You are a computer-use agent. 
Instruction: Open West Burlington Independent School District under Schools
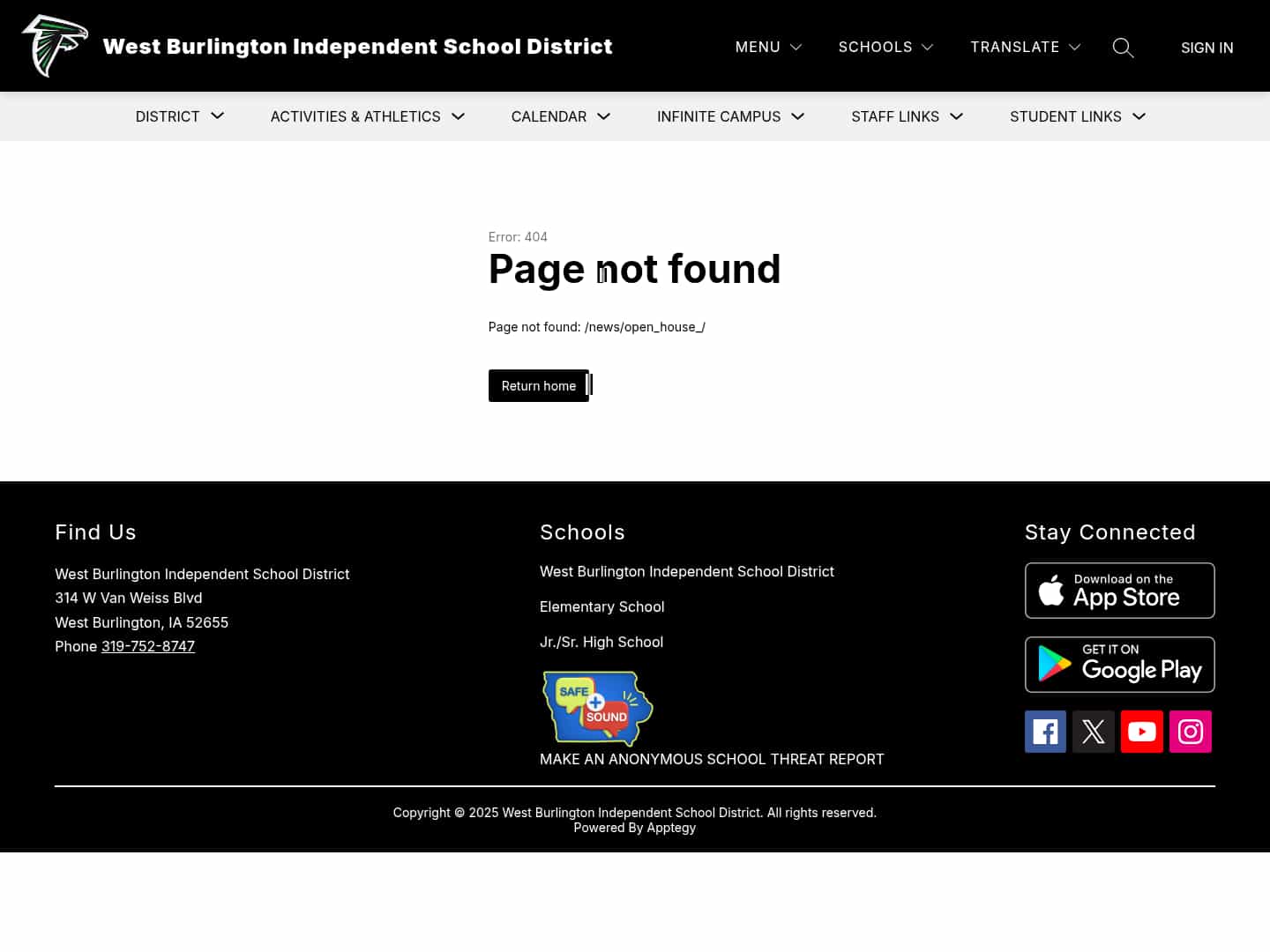[x=687, y=571]
